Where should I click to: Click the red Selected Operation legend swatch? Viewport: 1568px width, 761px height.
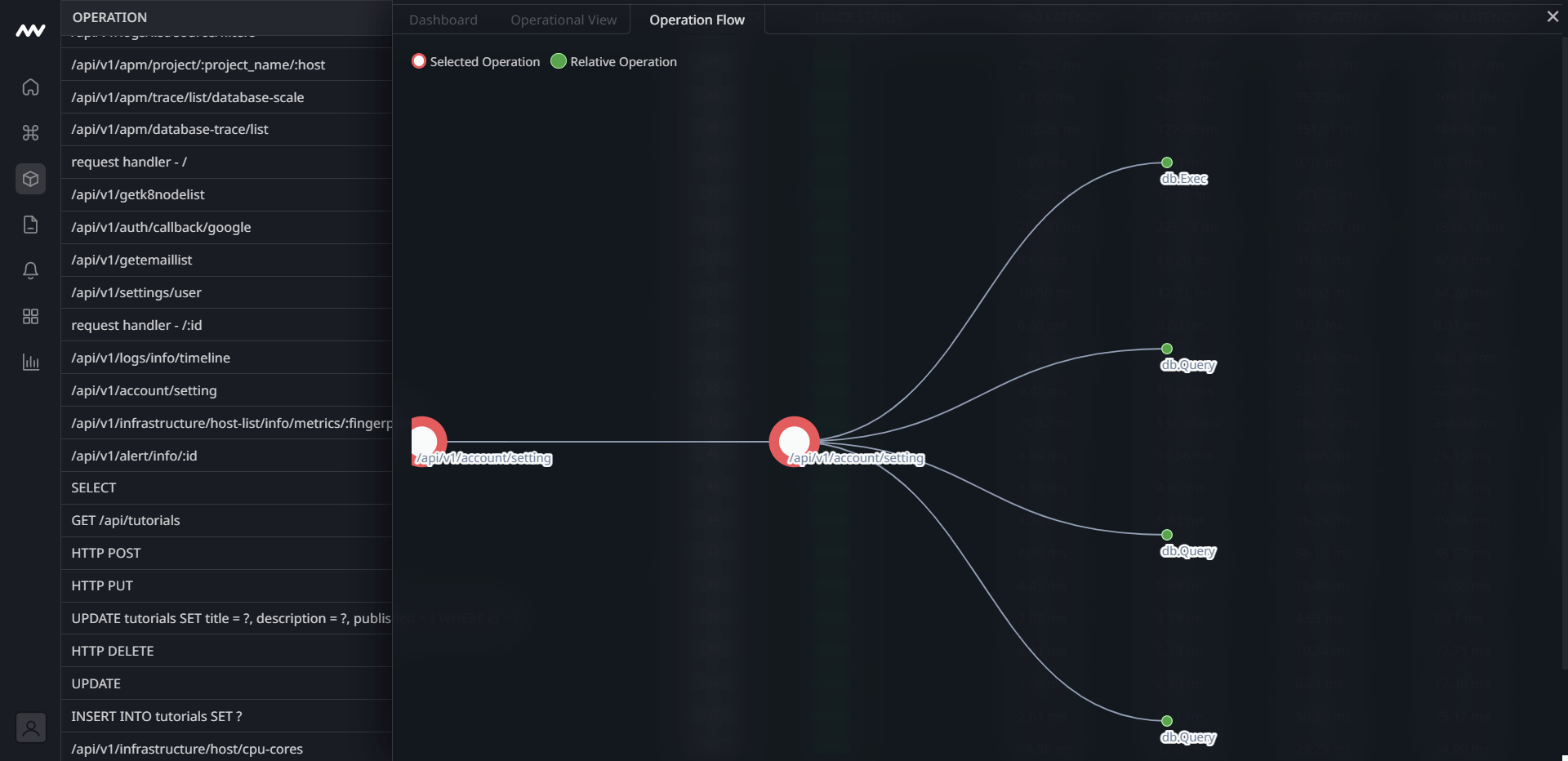(x=419, y=61)
